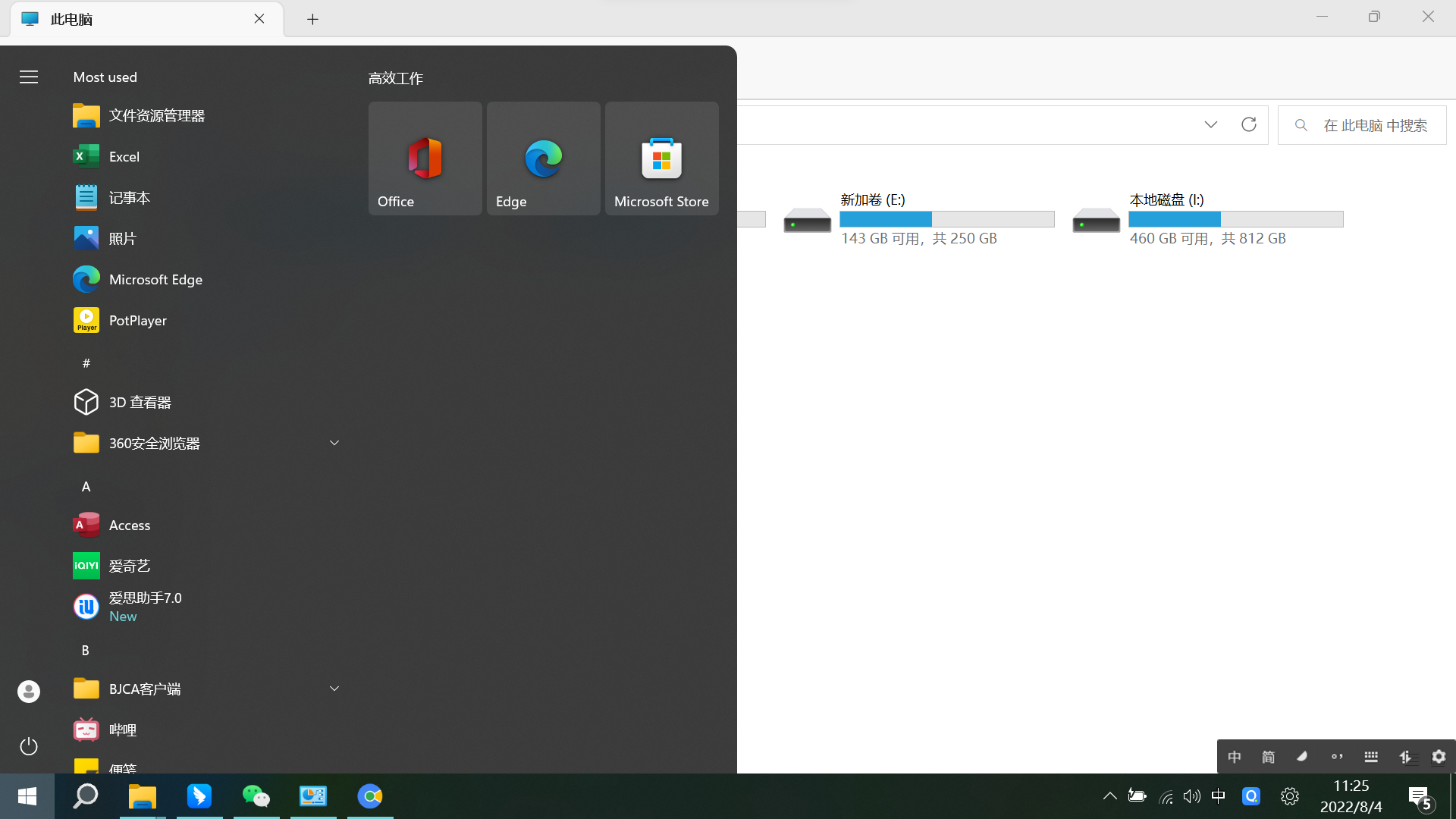Launch Edge from pinned tiles
The height and width of the screenshot is (819, 1456).
pyautogui.click(x=543, y=158)
